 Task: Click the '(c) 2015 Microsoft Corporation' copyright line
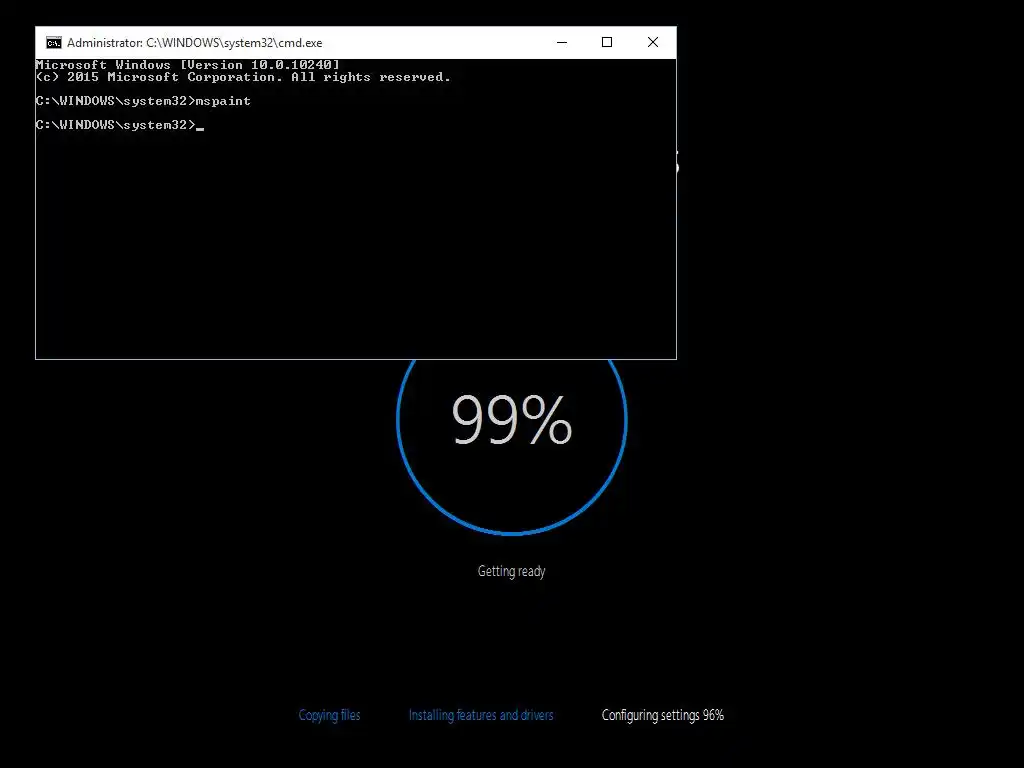(243, 77)
